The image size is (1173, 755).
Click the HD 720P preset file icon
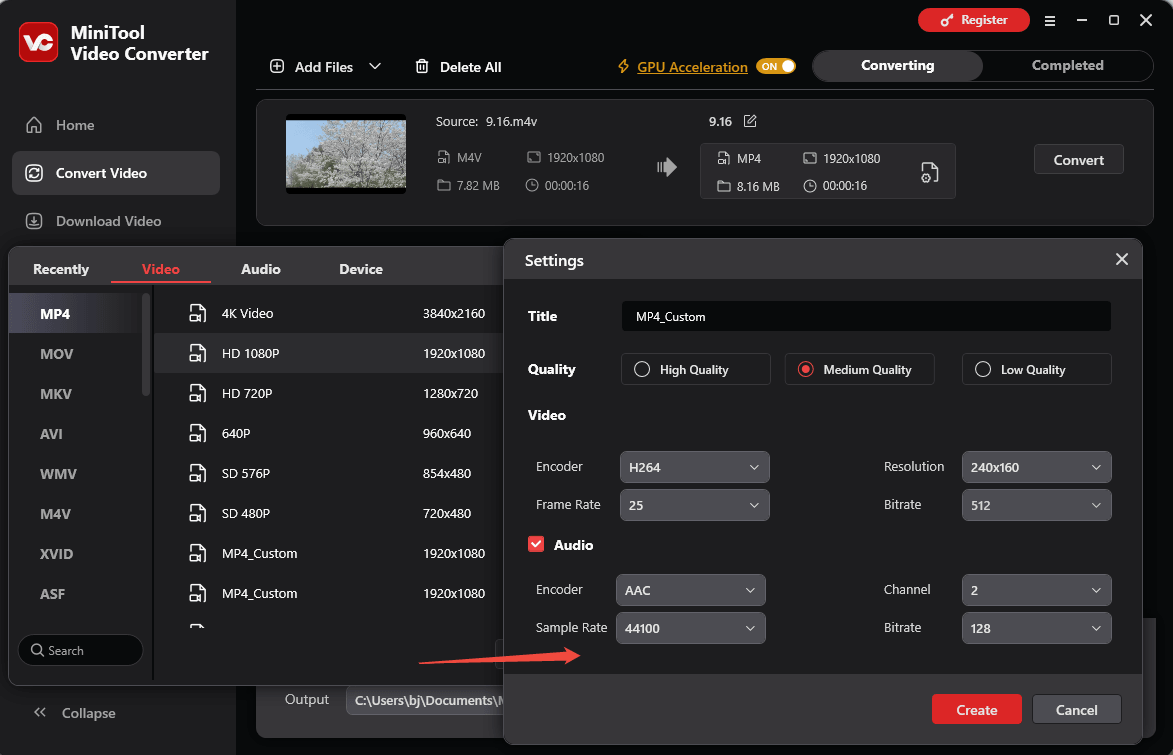tap(197, 393)
